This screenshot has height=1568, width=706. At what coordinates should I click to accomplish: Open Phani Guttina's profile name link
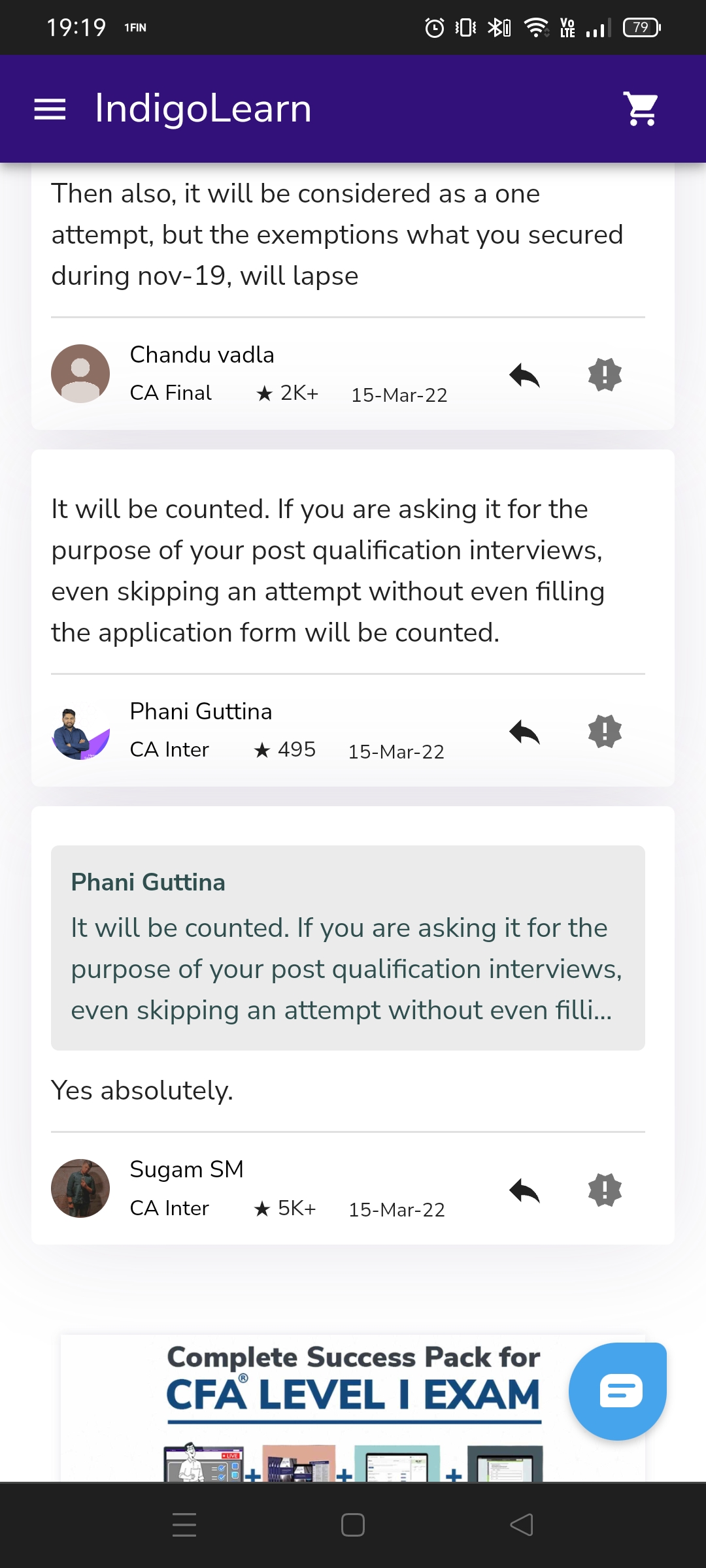click(201, 711)
